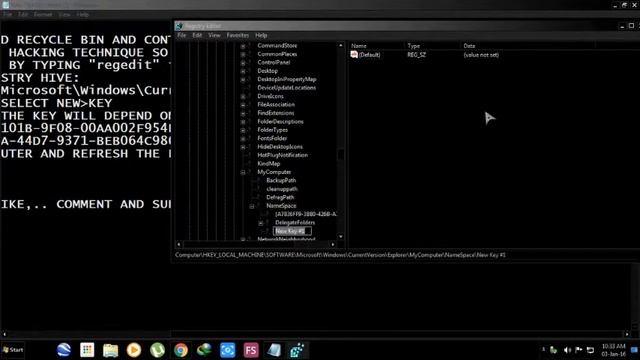Select the {A7036FF9-3880... GUID key
The height and width of the screenshot is (360, 640).
306,214
